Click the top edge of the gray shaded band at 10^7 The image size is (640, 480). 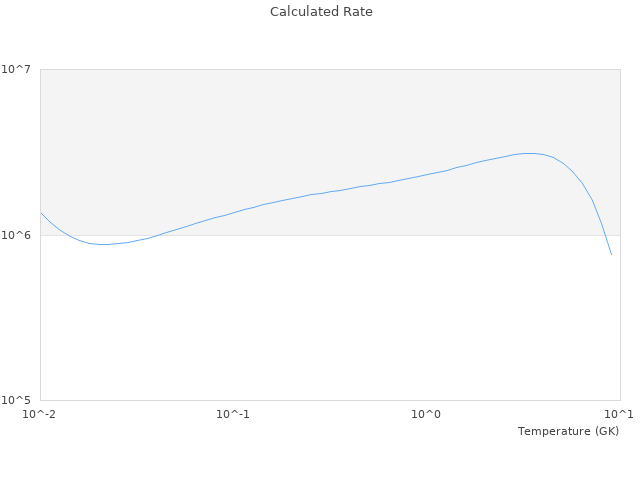pyautogui.click(x=330, y=69)
